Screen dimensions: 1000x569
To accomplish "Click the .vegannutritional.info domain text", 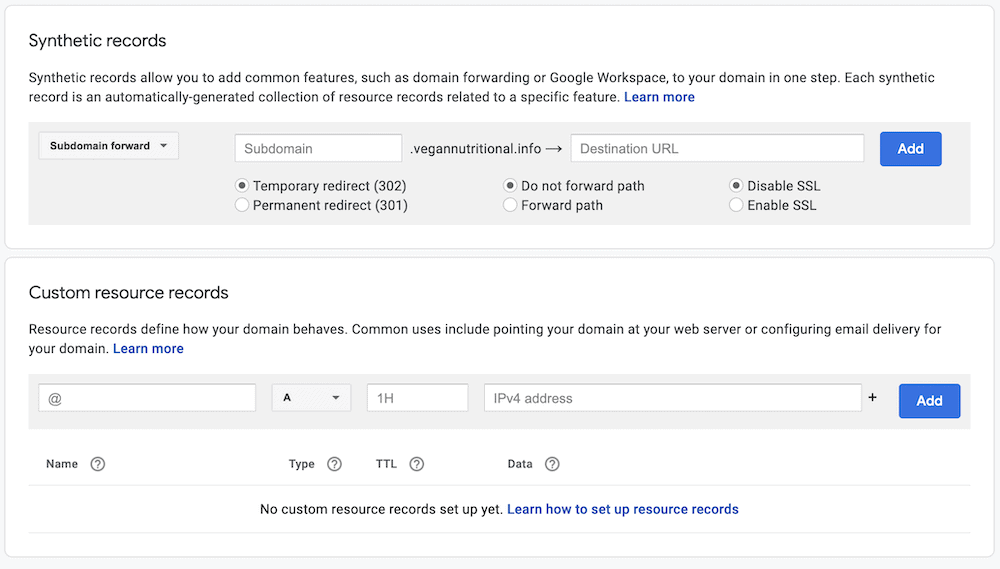I will coord(476,149).
